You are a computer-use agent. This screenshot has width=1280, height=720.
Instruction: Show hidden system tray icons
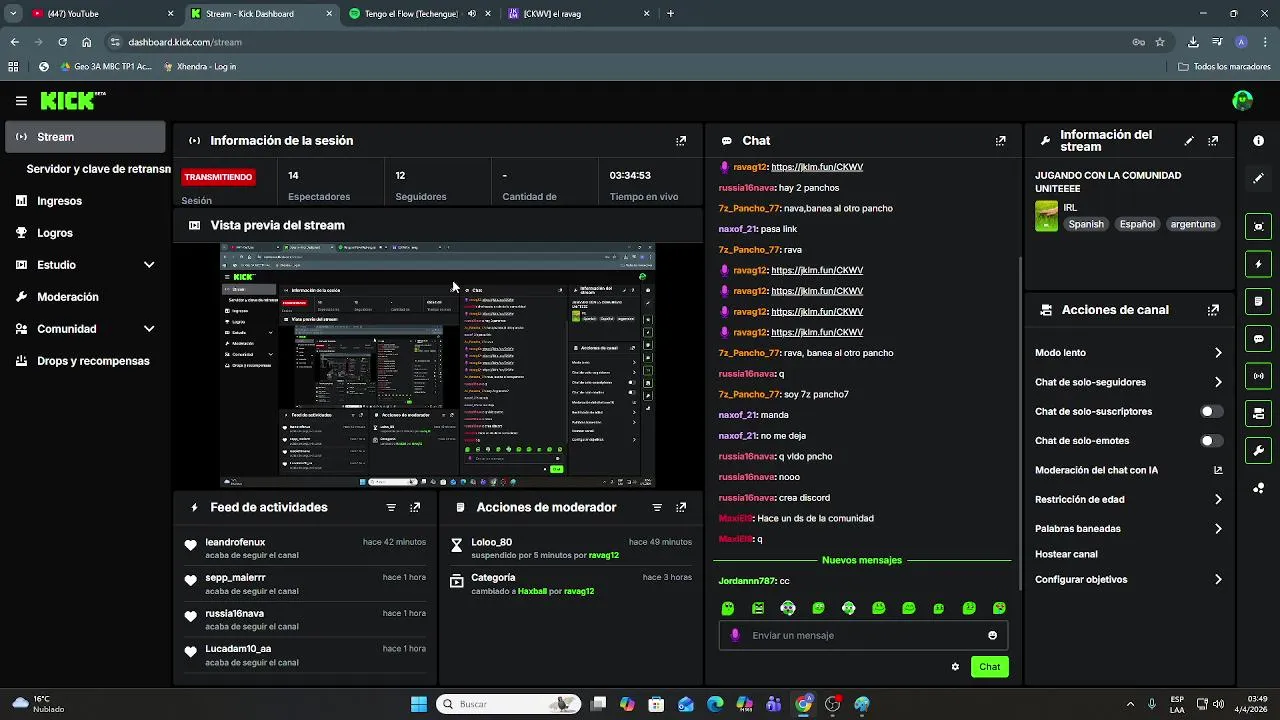pyautogui.click(x=1130, y=704)
